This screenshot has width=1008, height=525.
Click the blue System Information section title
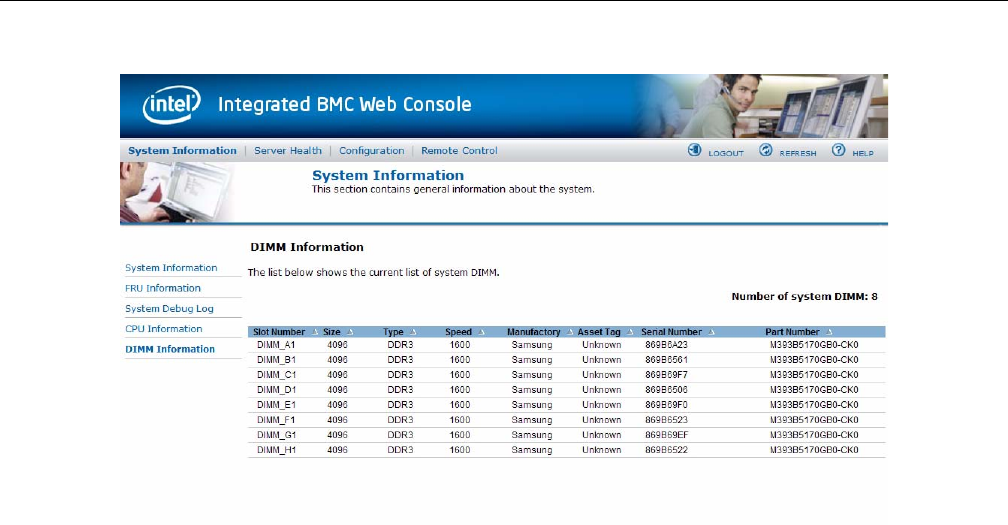[388, 175]
